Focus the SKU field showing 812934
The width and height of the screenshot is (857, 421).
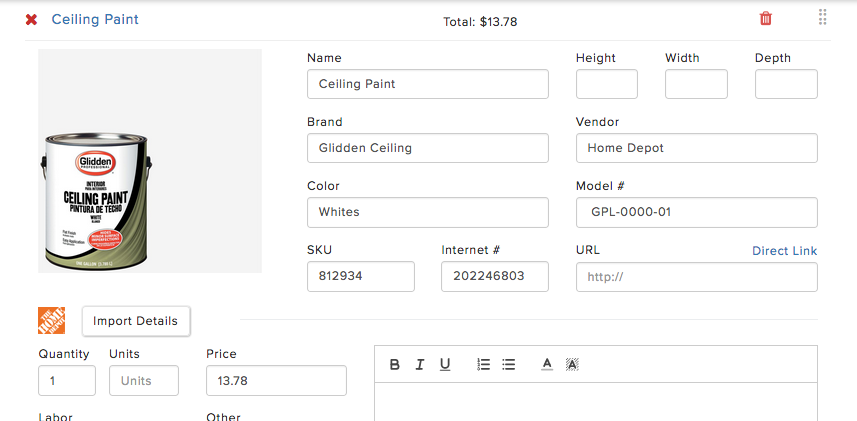(361, 276)
